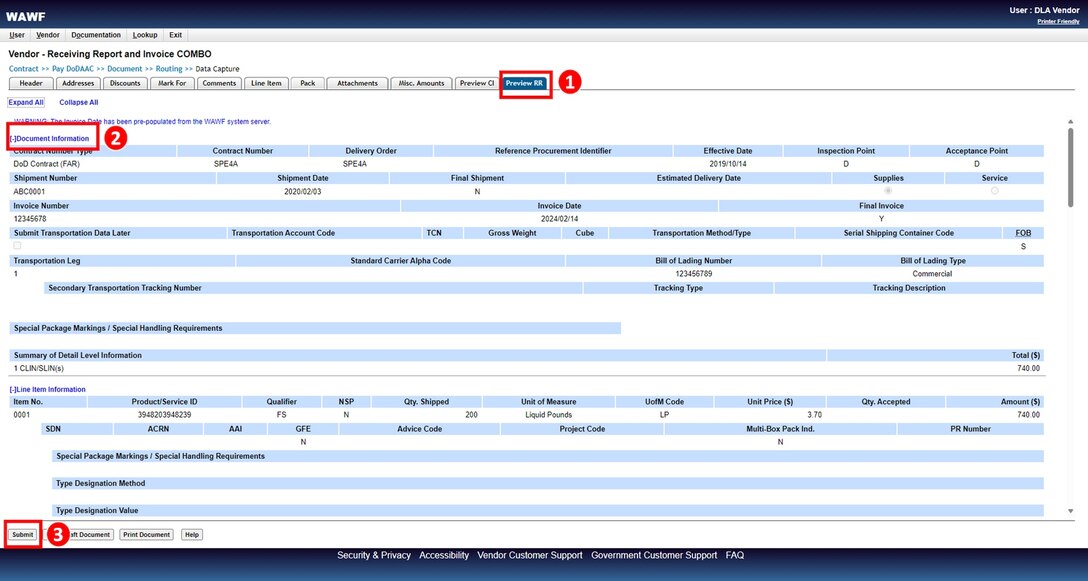Open the User menu
The height and width of the screenshot is (581, 1088).
click(17, 35)
